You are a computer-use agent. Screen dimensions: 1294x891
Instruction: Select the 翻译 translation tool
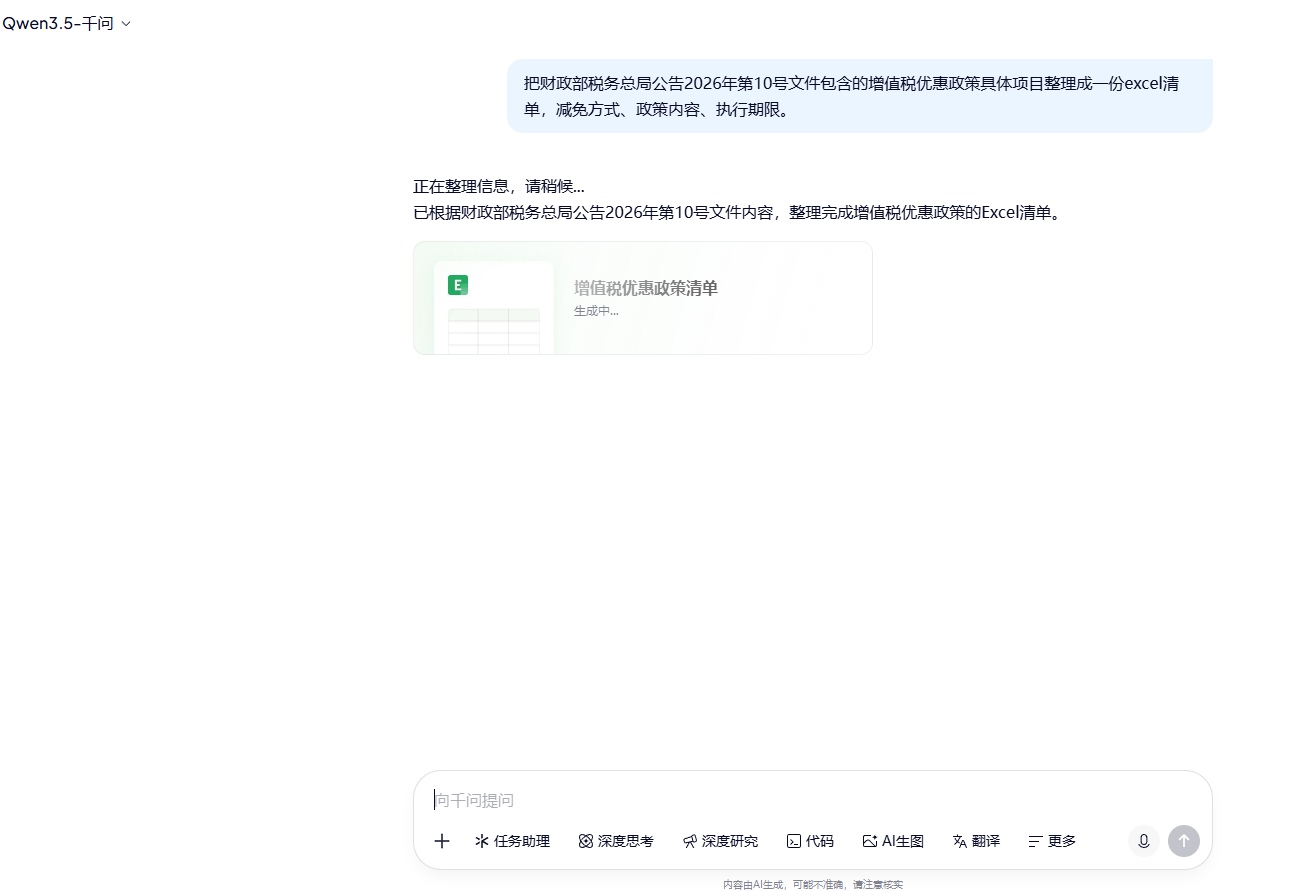(975, 841)
